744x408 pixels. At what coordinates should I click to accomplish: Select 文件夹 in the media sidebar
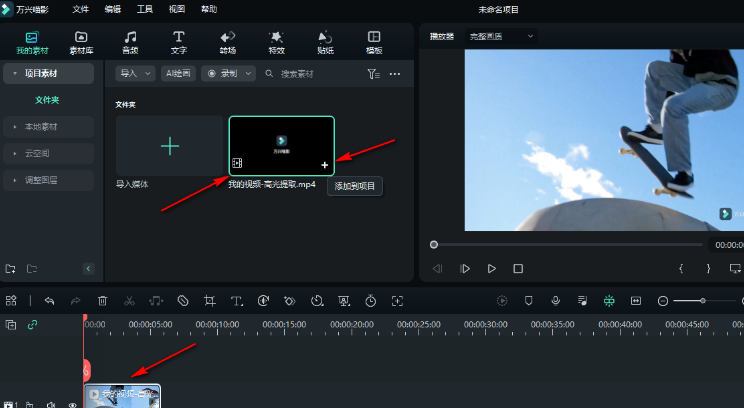point(47,100)
